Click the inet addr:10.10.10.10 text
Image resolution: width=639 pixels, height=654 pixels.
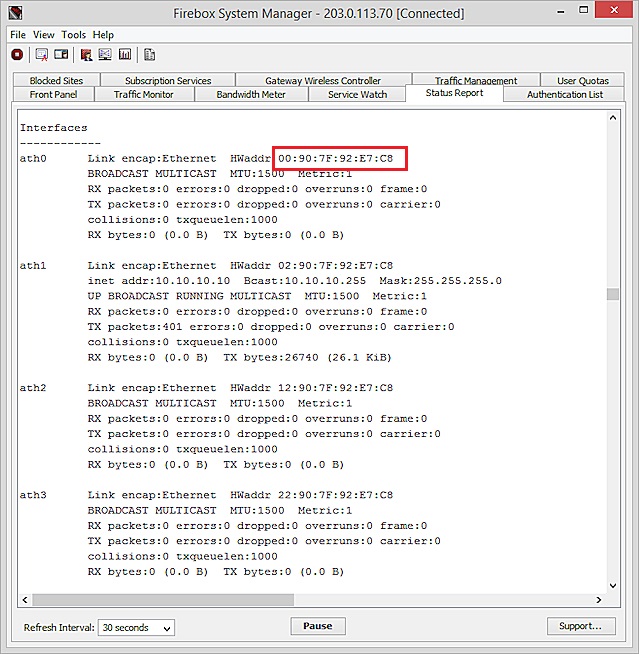click(x=159, y=281)
